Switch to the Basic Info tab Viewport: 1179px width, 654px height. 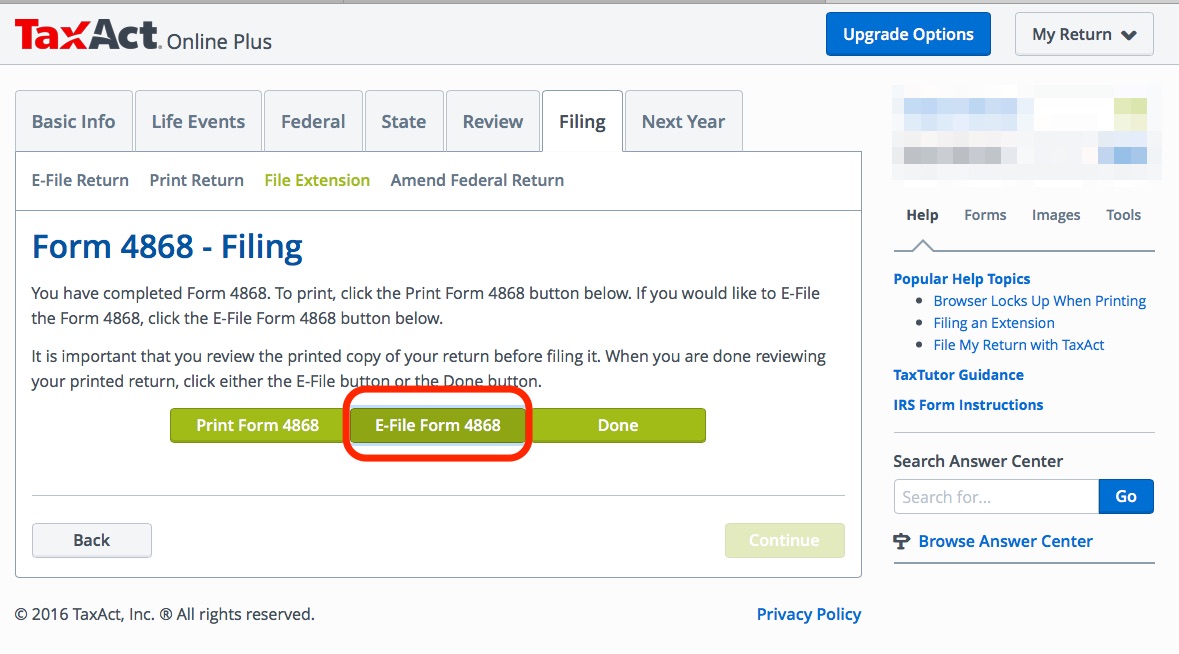pyautogui.click(x=74, y=121)
